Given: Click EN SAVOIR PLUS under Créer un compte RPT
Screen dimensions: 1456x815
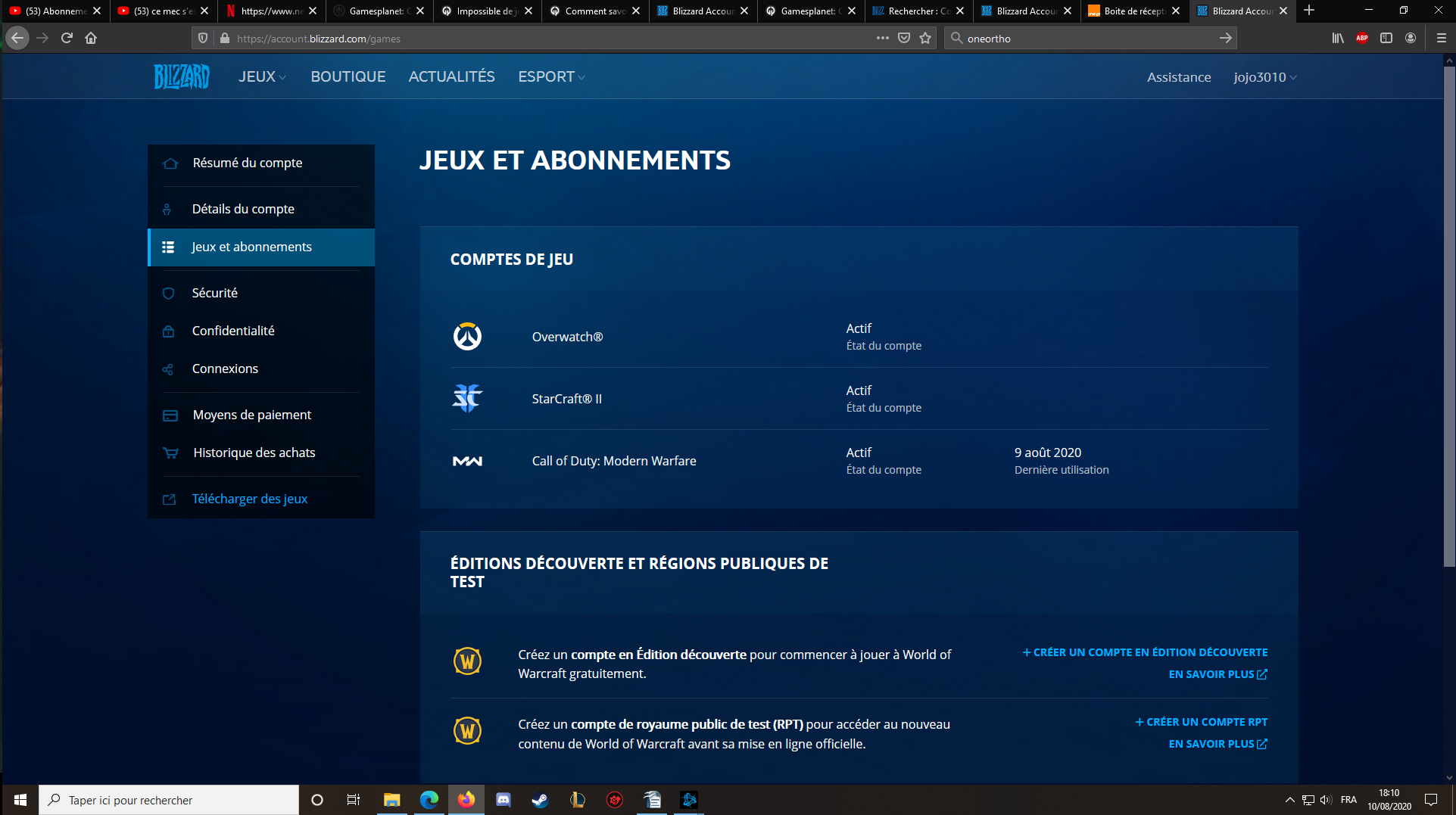Looking at the screenshot, I should 1218,744.
